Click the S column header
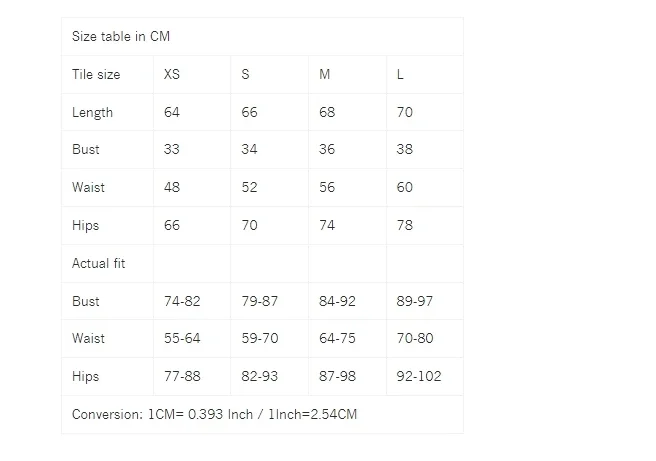656x461 pixels. pyautogui.click(x=245, y=74)
